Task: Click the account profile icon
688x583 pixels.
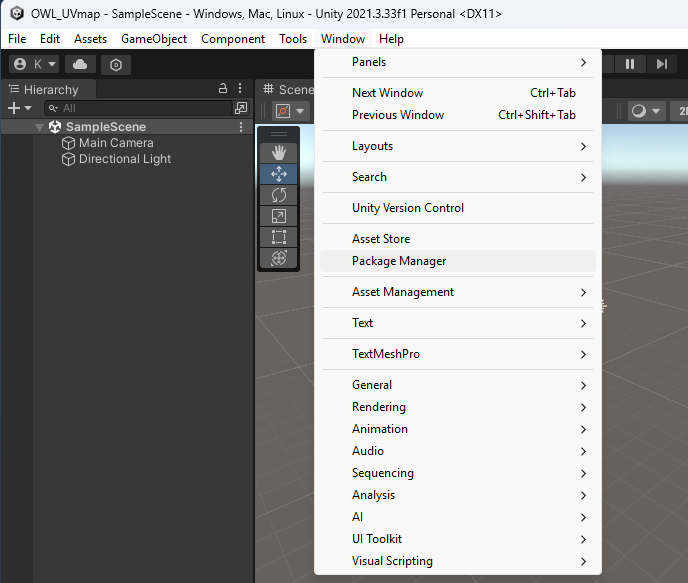Action: point(20,64)
